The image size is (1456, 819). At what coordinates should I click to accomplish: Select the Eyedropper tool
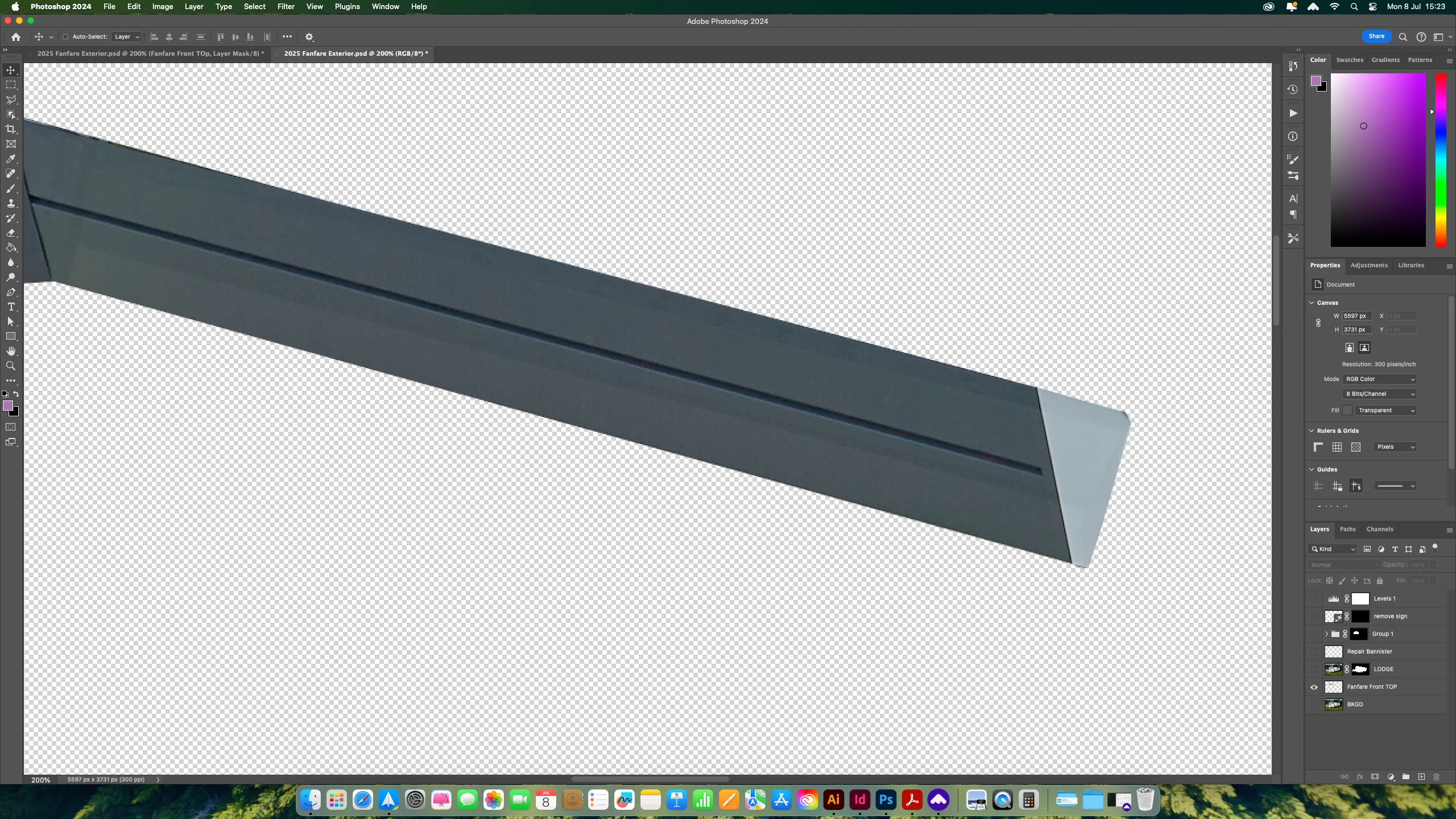pyautogui.click(x=11, y=159)
